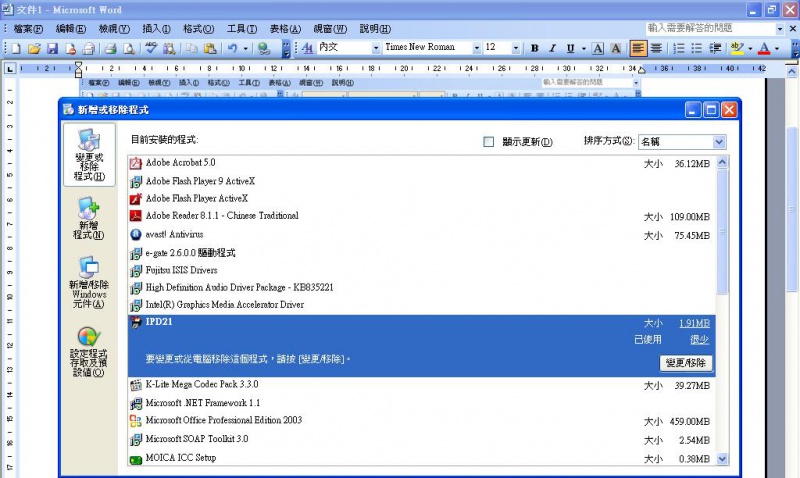Toggle Italic formatting button
The width and height of the screenshot is (800, 478).
tap(552, 48)
